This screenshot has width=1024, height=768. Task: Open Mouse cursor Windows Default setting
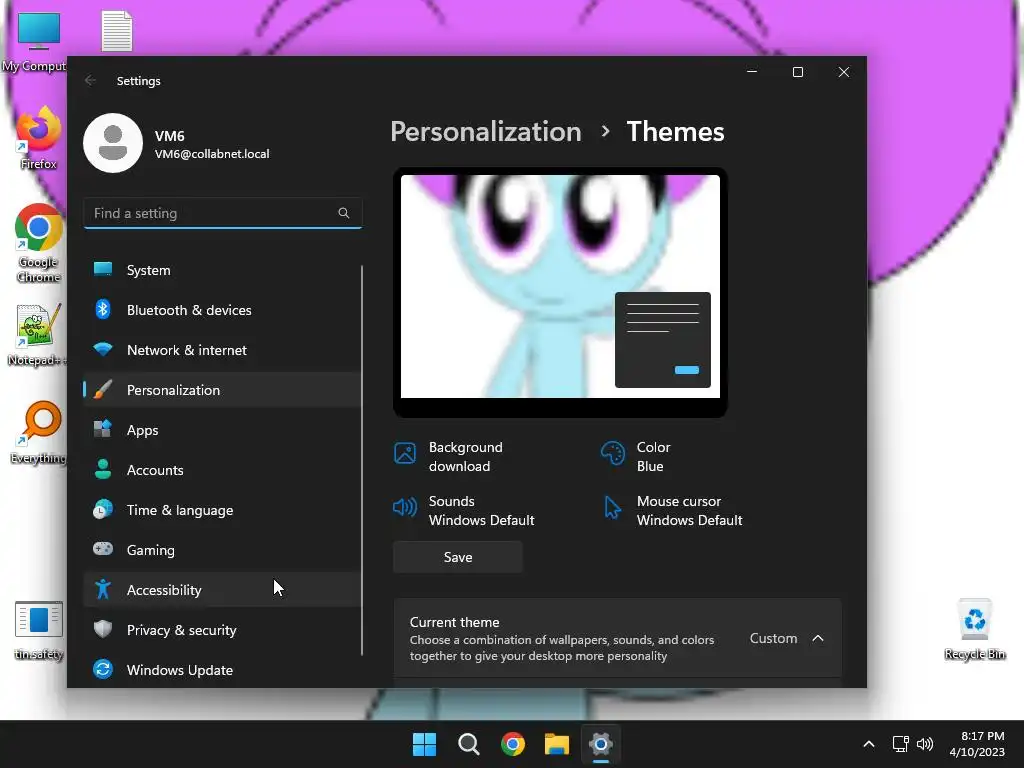pyautogui.click(x=673, y=511)
